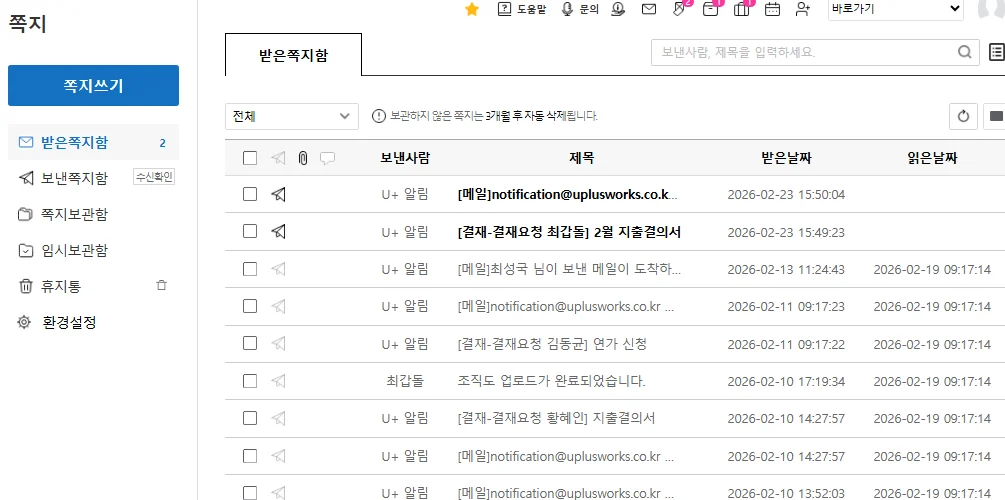
Task: Open the 전체 filter dropdown
Action: coord(291,116)
